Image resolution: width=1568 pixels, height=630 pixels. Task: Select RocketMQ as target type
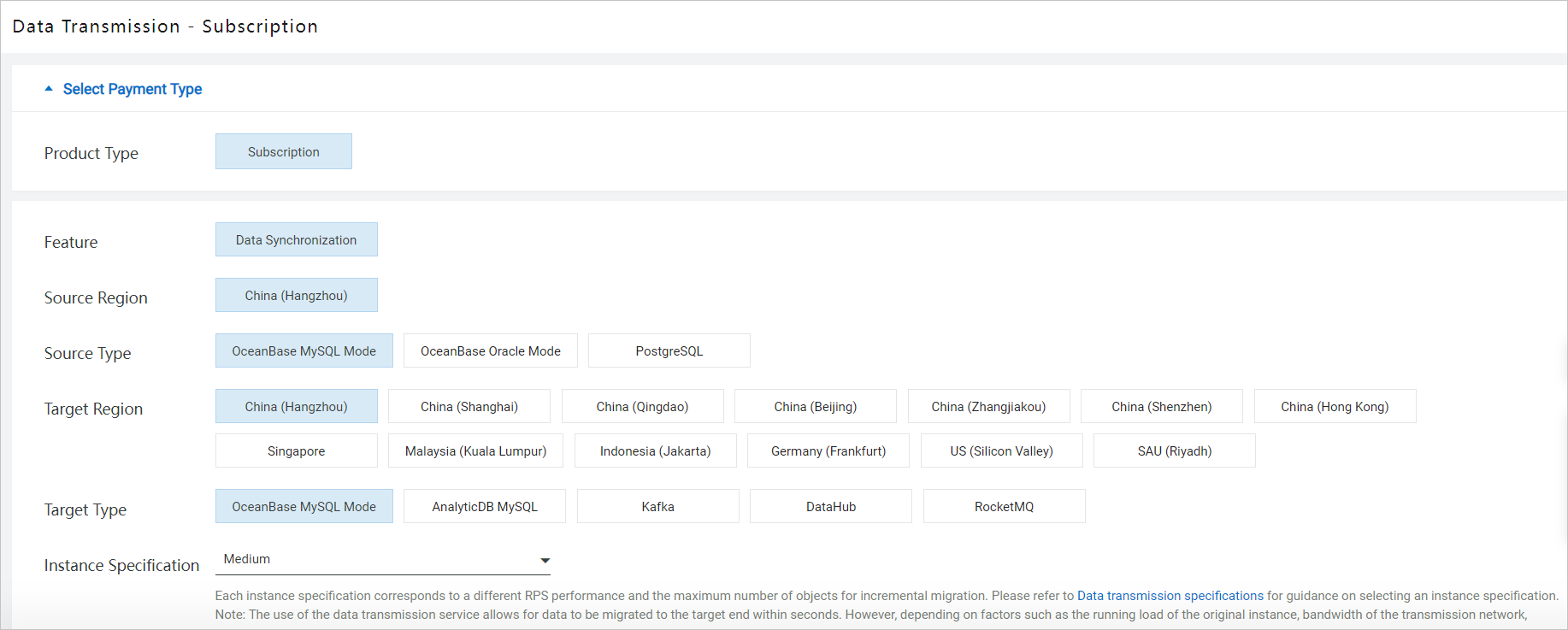point(1004,507)
